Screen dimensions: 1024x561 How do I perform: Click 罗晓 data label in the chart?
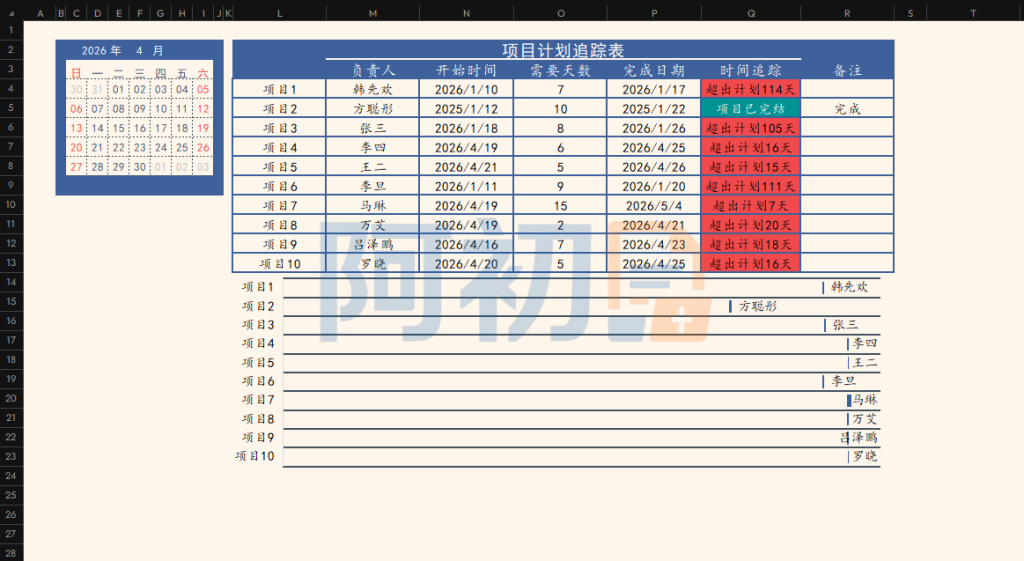click(865, 456)
